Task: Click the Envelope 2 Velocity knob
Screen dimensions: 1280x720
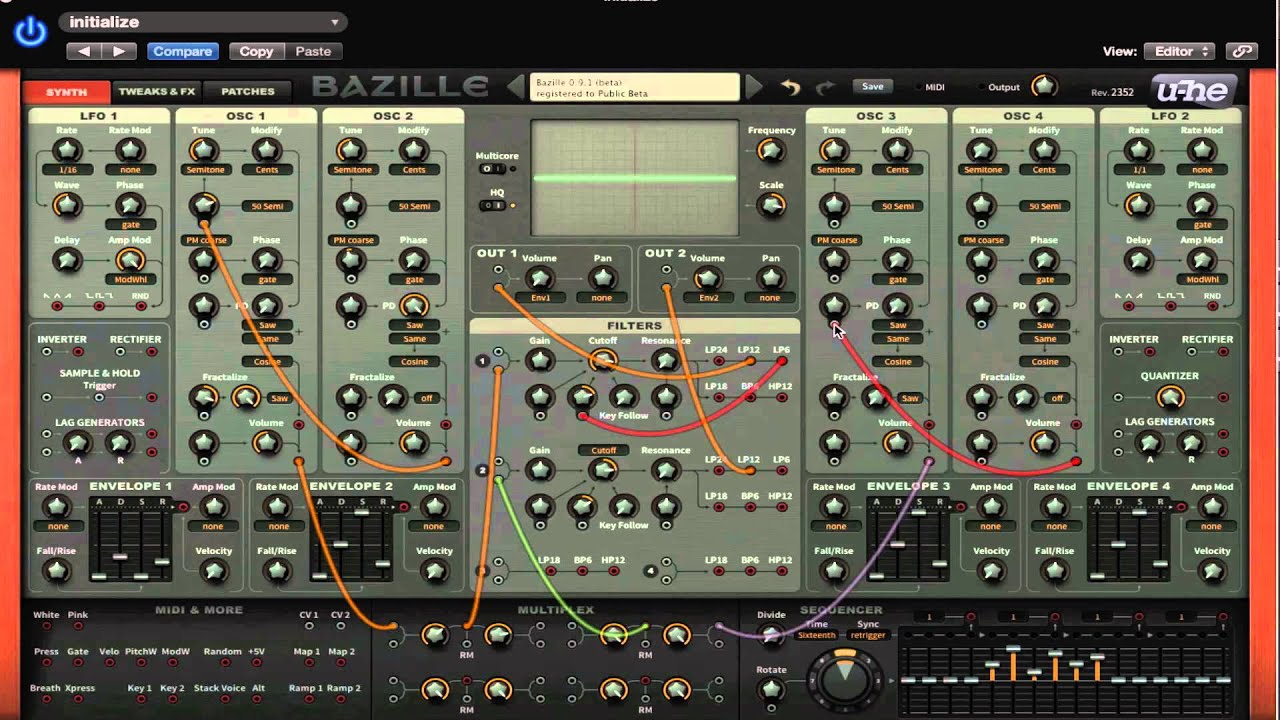Action: point(434,571)
